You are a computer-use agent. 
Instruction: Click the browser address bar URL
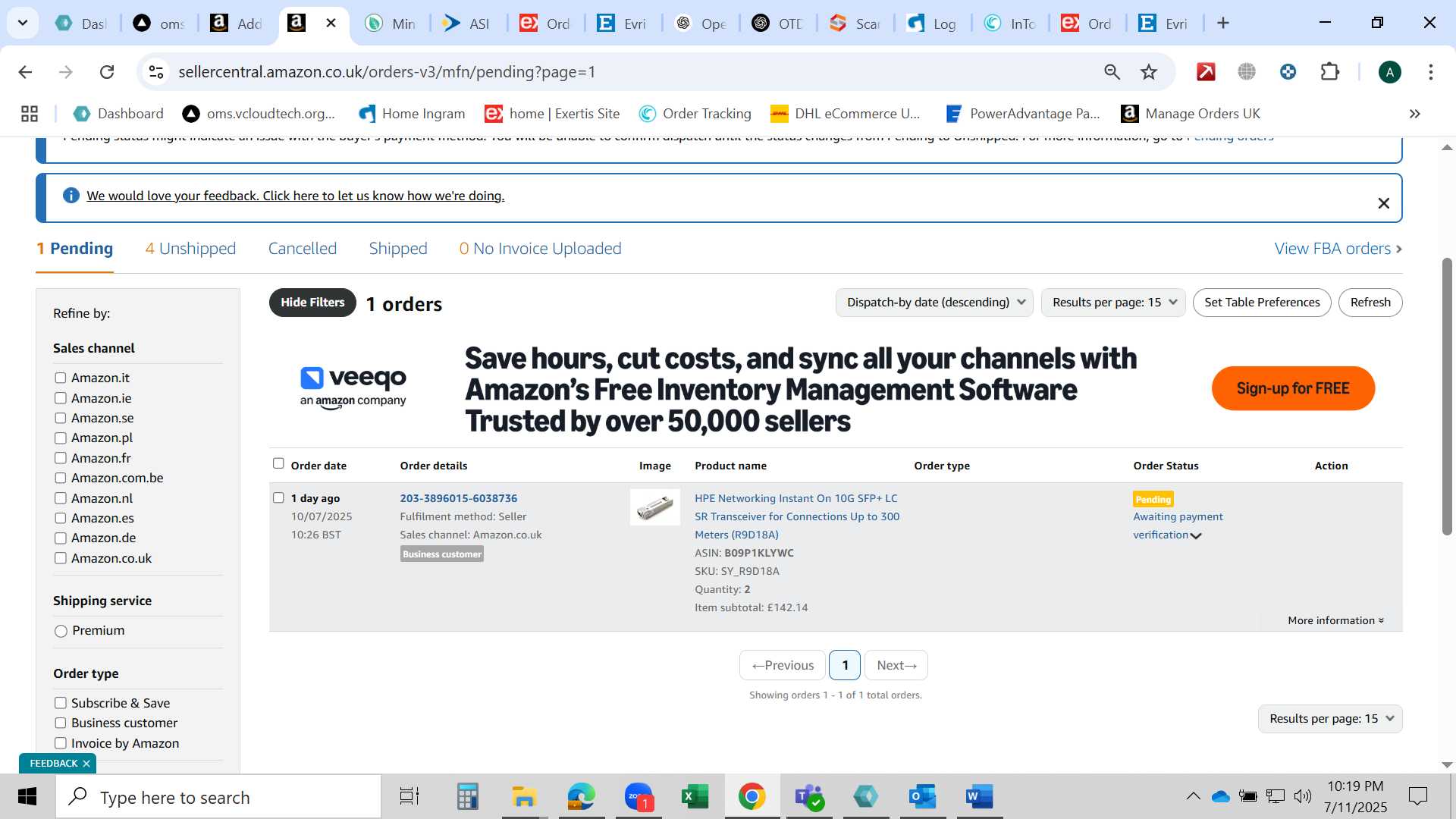(x=387, y=72)
